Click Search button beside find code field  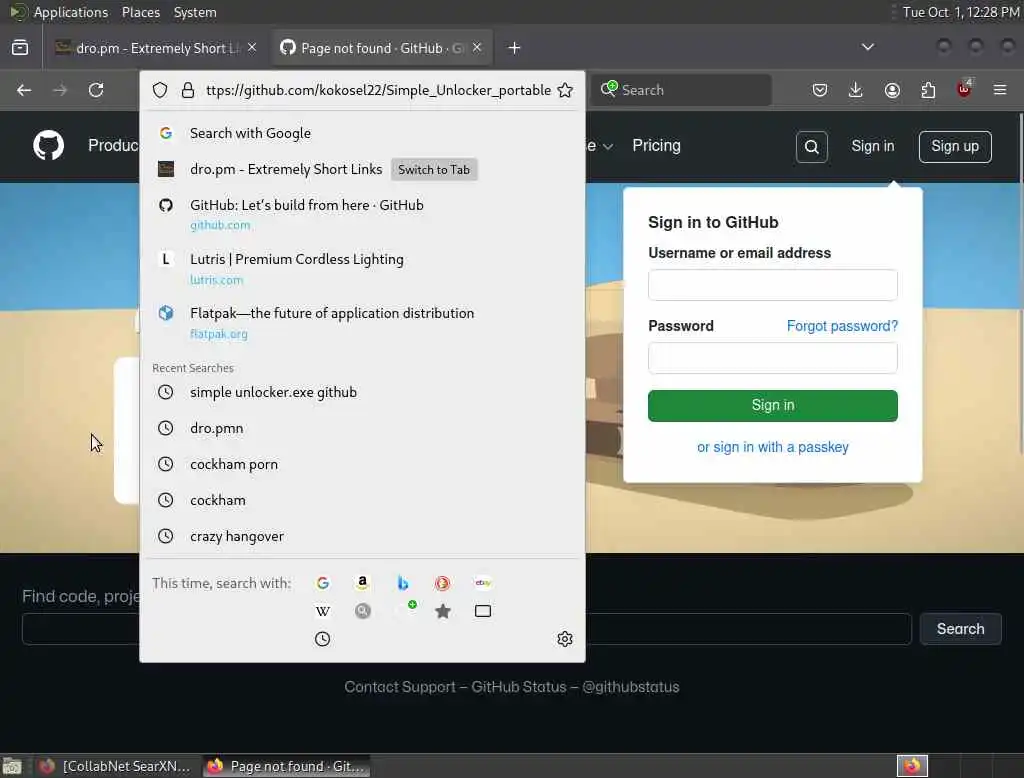[x=960, y=628]
